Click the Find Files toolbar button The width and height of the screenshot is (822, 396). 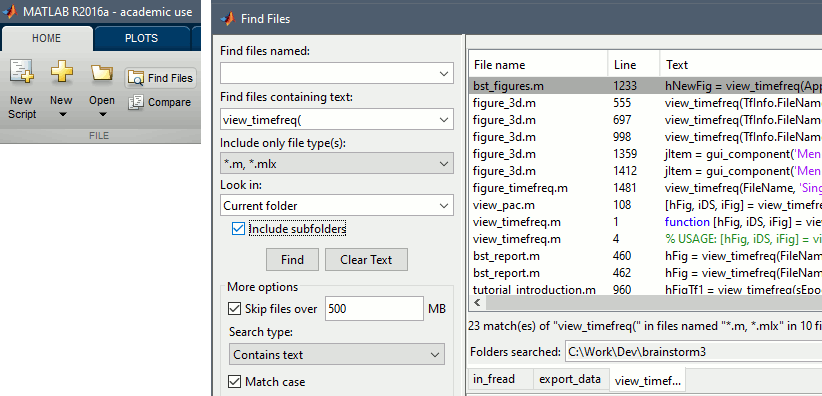pyautogui.click(x=160, y=78)
